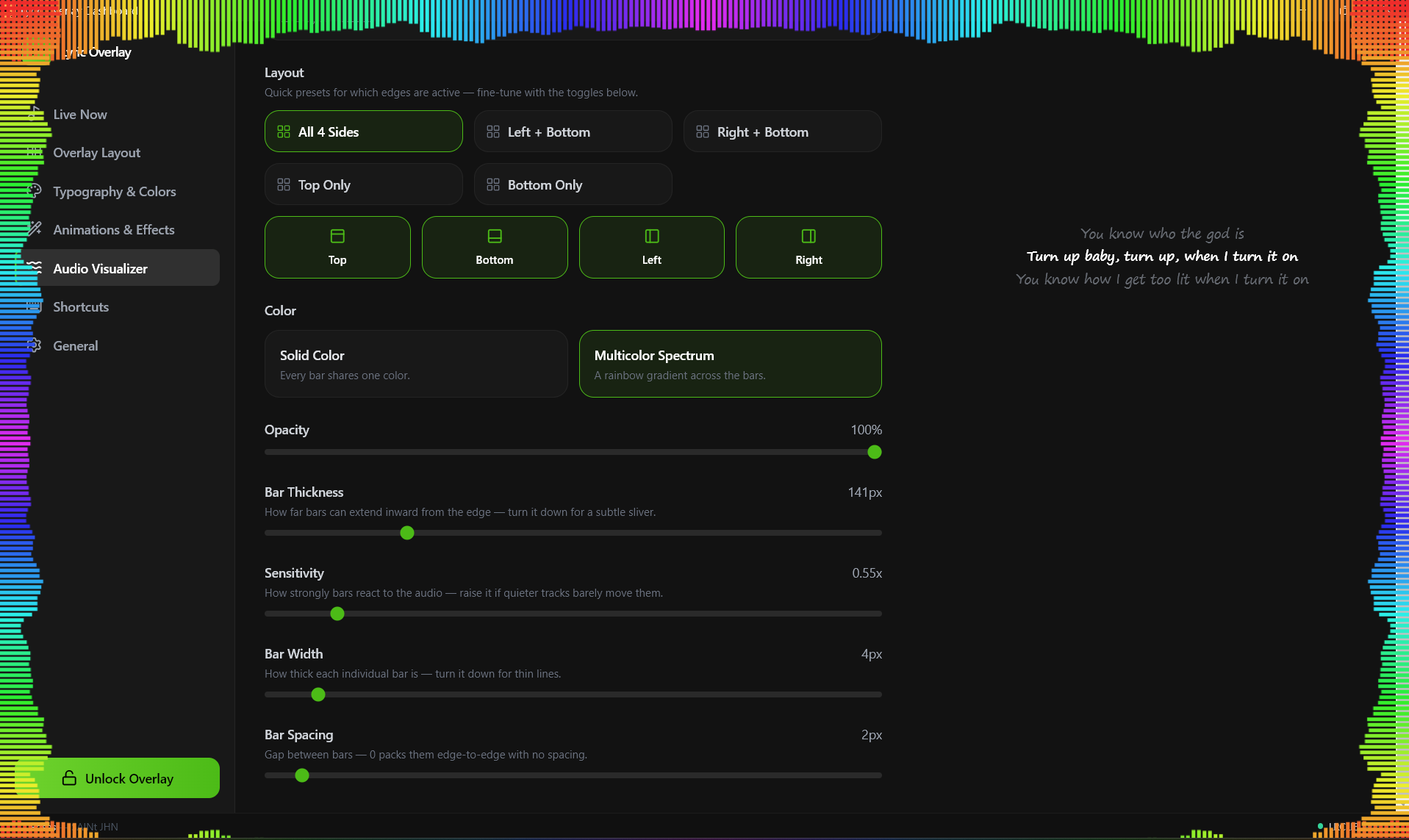Choose the Right + Bottom preset
This screenshot has width=1409, height=840.
tap(783, 132)
